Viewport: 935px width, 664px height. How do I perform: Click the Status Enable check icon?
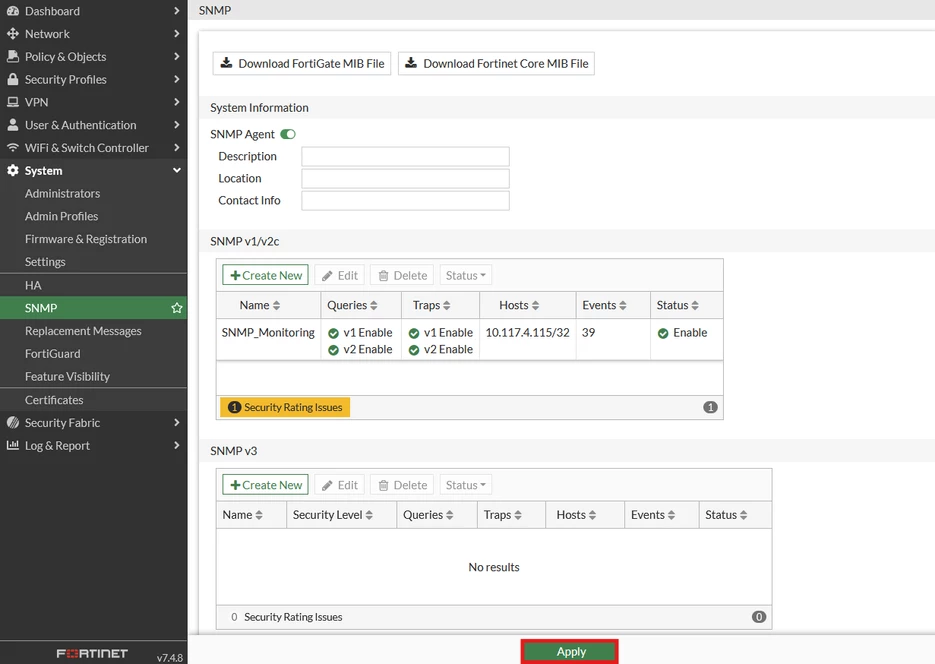pos(663,333)
